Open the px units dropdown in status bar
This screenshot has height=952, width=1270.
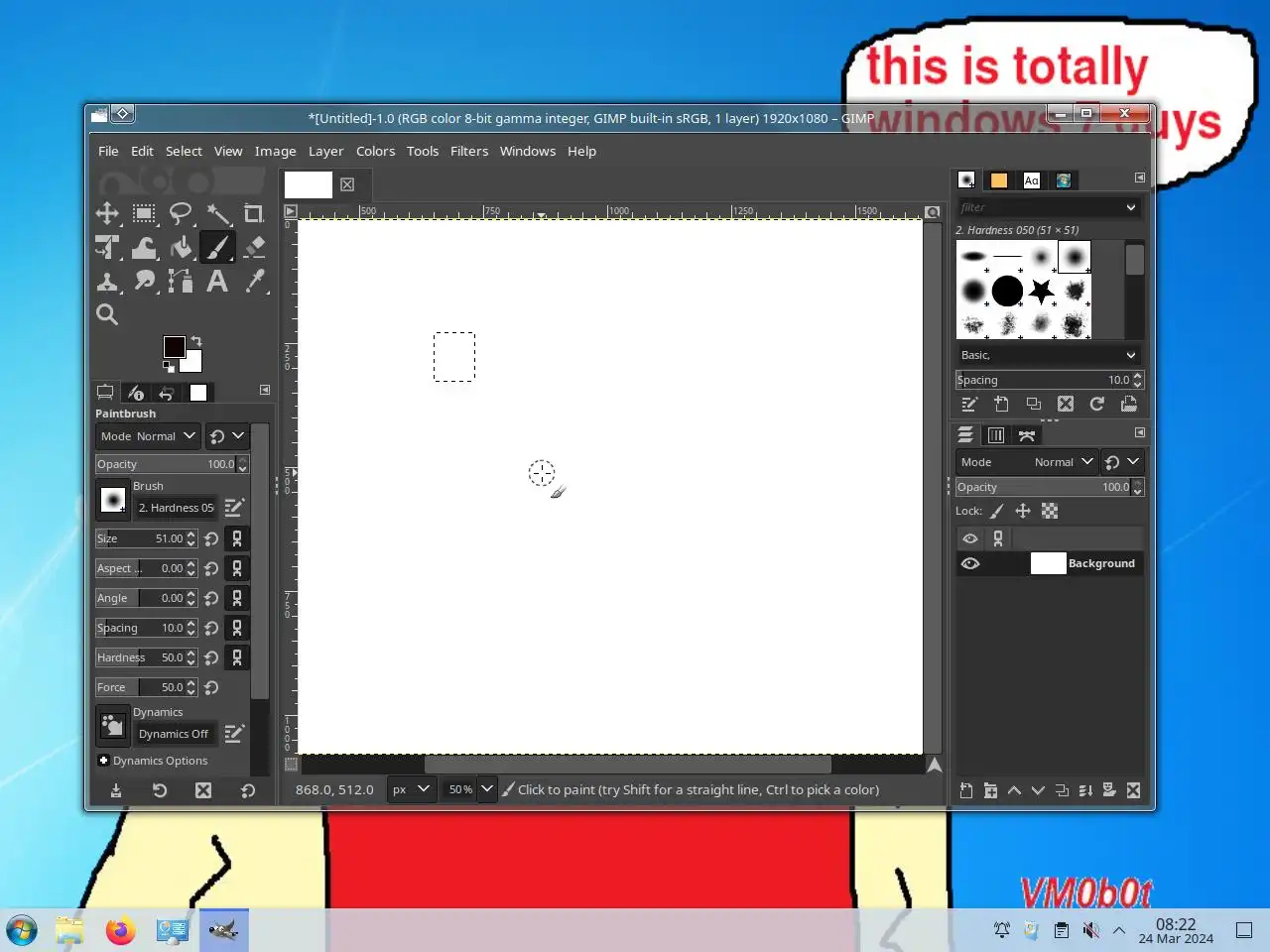pyautogui.click(x=411, y=789)
